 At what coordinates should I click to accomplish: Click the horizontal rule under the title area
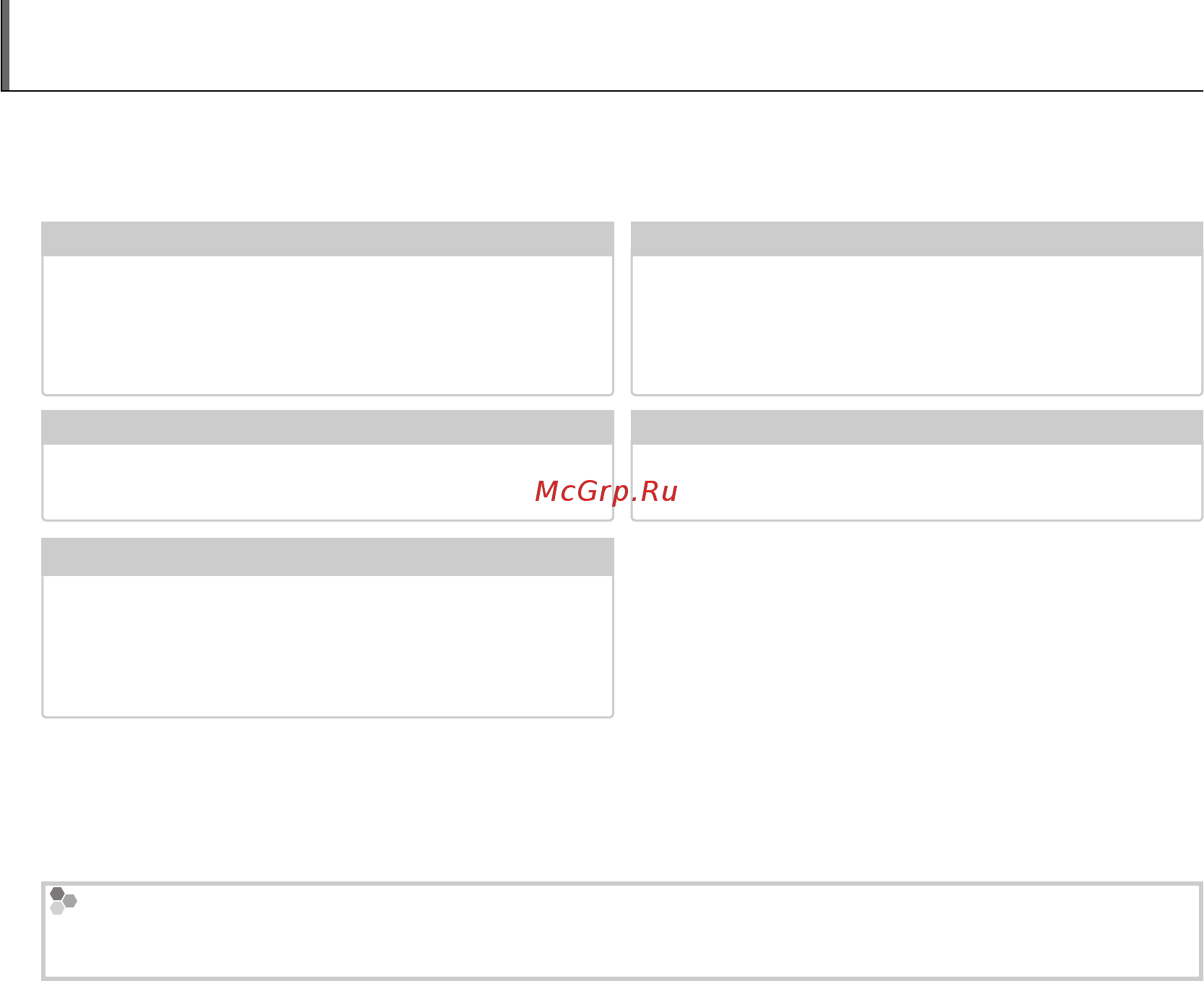[x=602, y=91]
